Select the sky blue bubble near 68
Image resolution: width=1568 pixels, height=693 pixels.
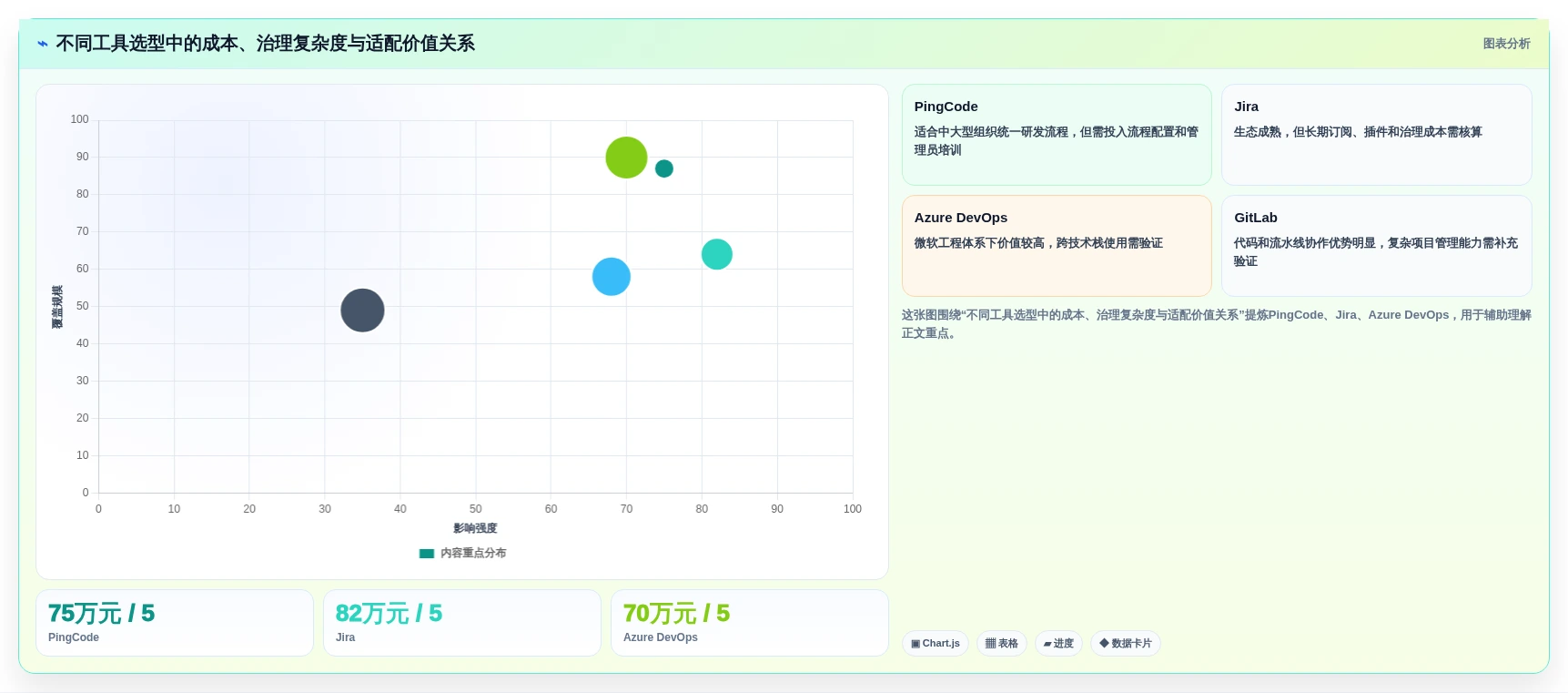click(x=612, y=277)
